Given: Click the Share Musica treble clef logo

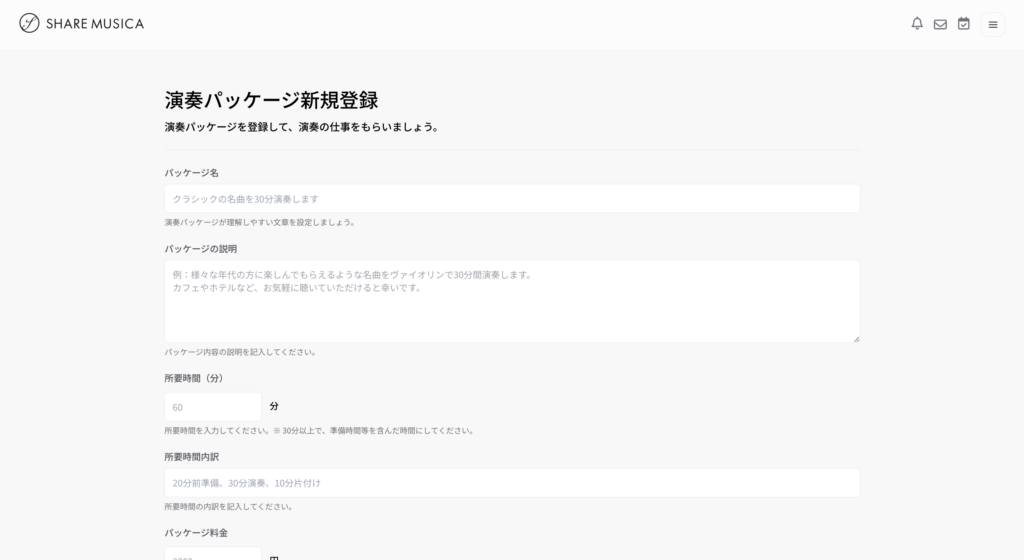Looking at the screenshot, I should tap(30, 23).
